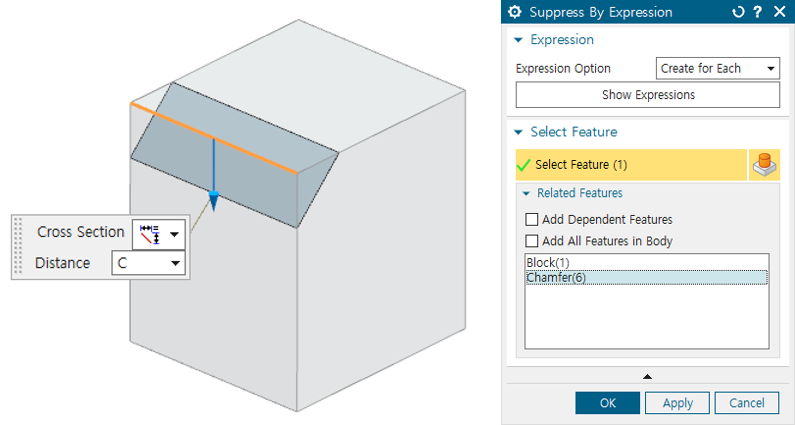Enable Add Dependent Features
The image size is (795, 425).
tap(532, 219)
